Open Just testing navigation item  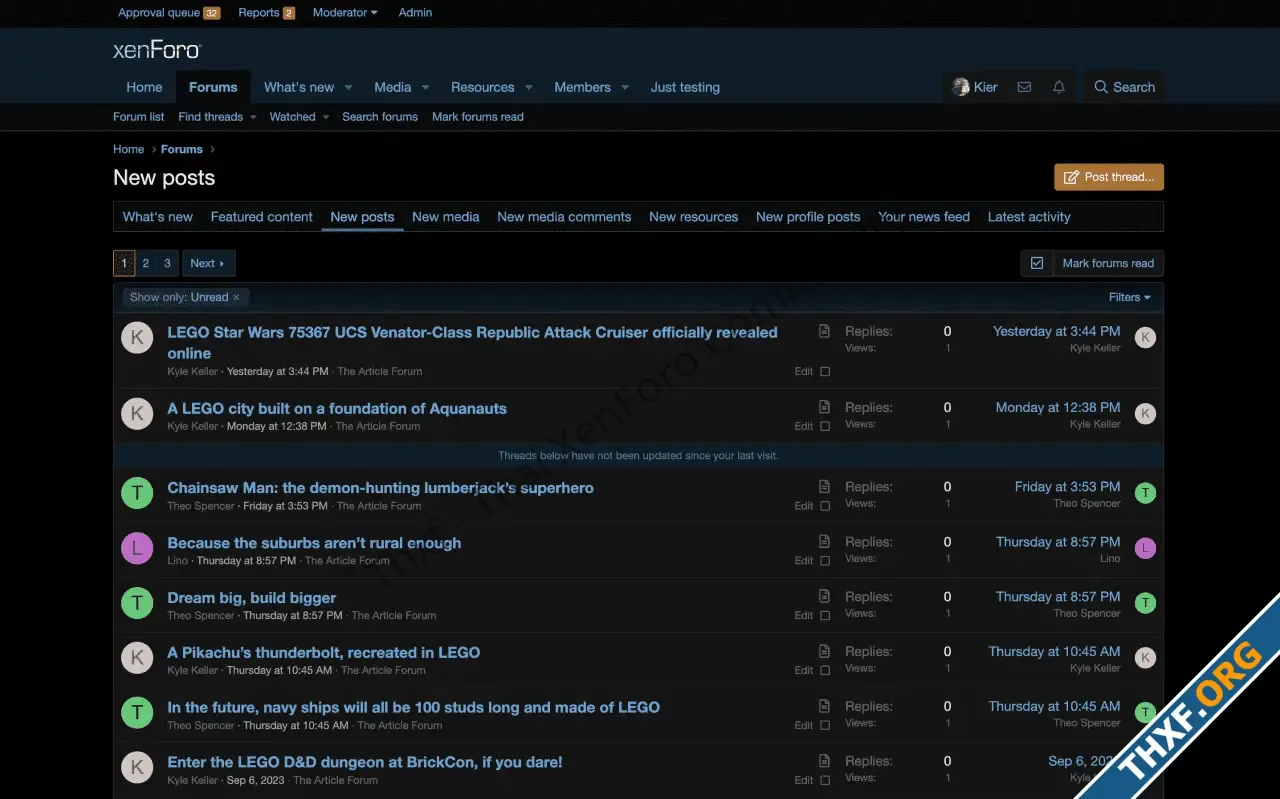[685, 87]
